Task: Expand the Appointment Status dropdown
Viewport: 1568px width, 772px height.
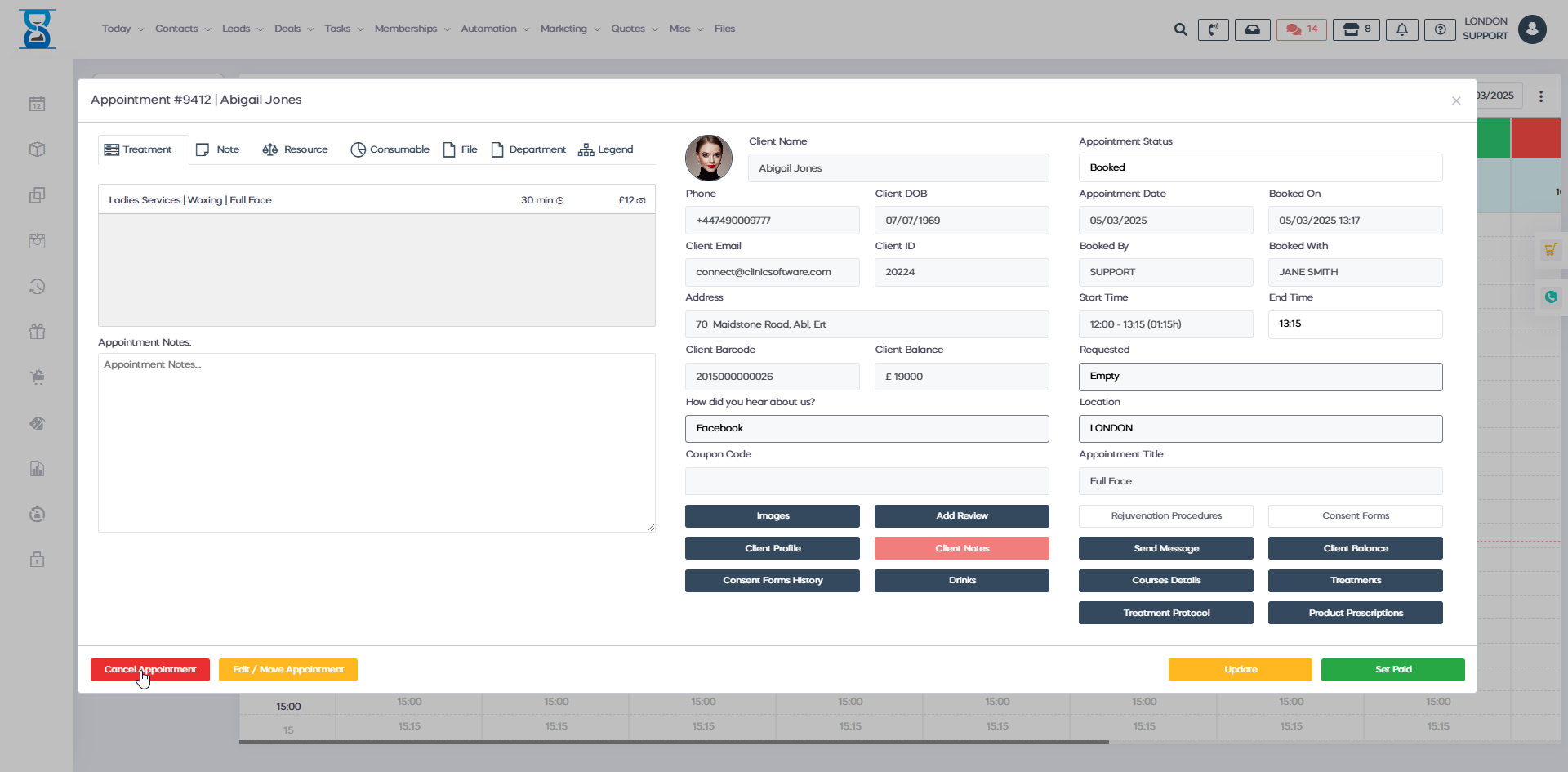Action: 1260,167
